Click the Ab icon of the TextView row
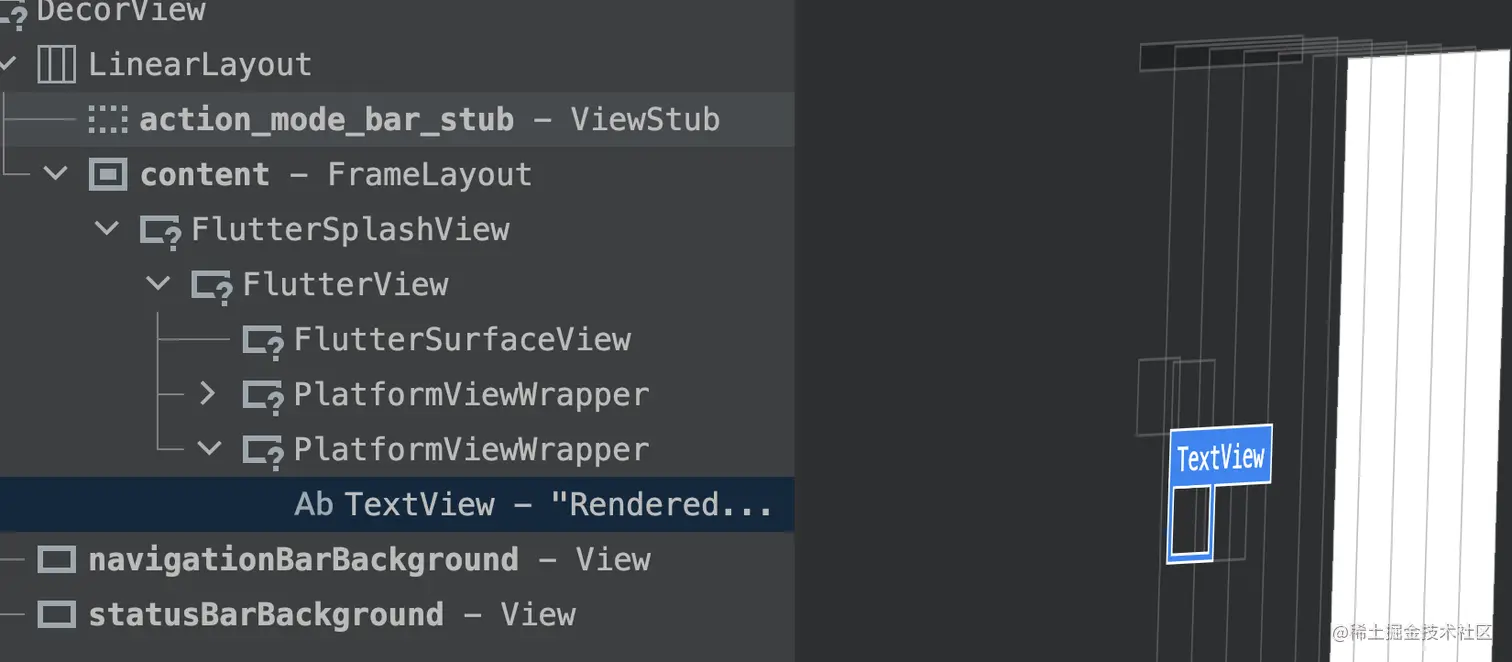Screen dimensions: 1512x662 [x=314, y=505]
